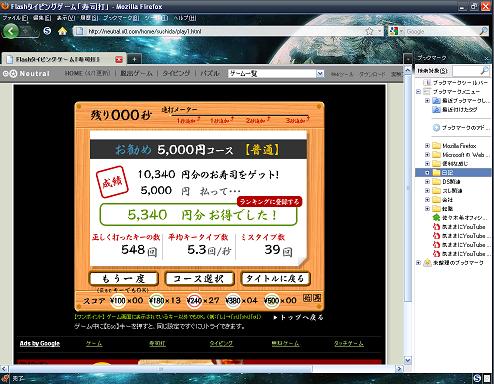Click the もう一度 retry button
The height and width of the screenshot is (384, 494).
pyautogui.click(x=124, y=278)
